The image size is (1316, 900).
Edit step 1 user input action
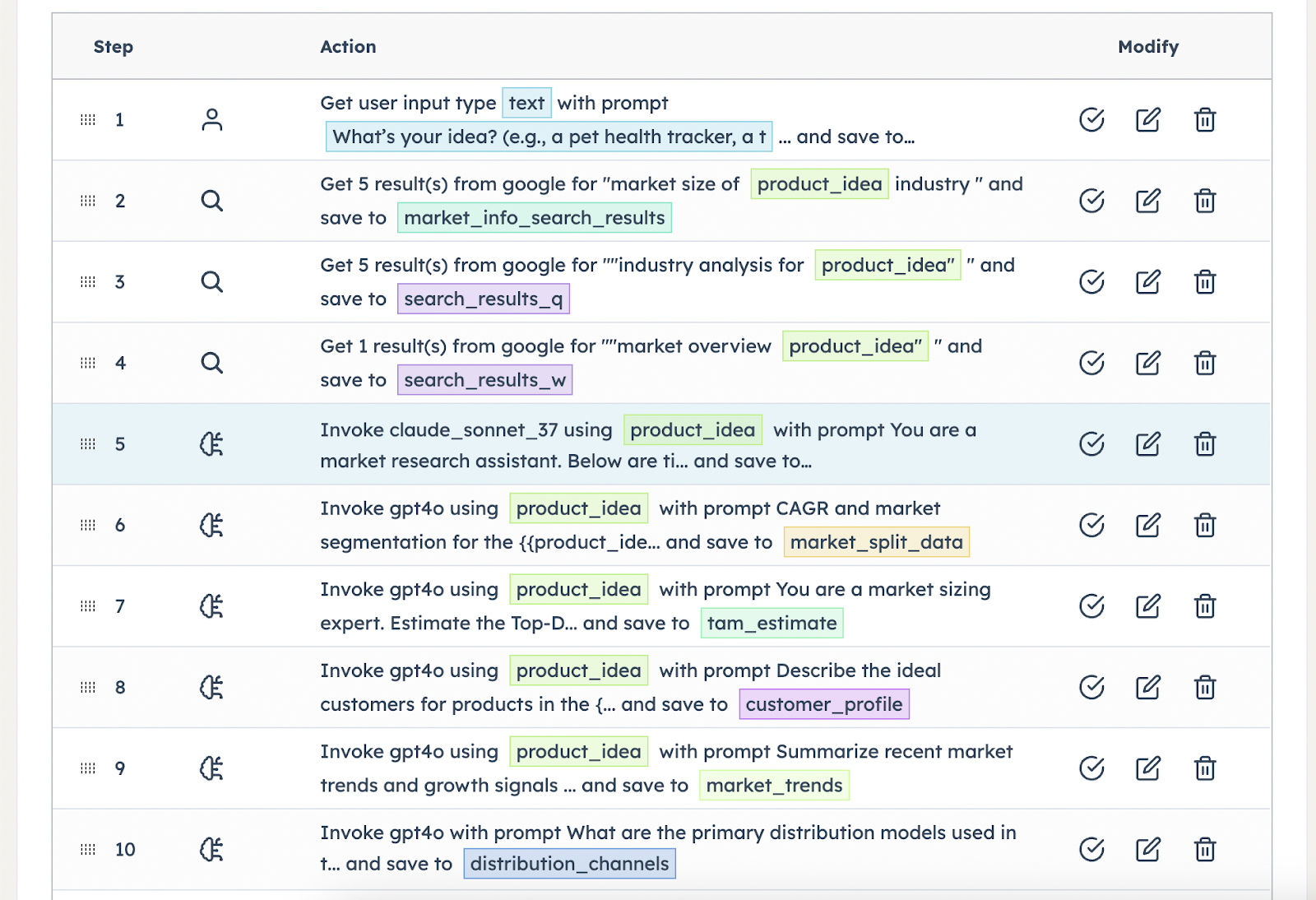click(x=1147, y=120)
